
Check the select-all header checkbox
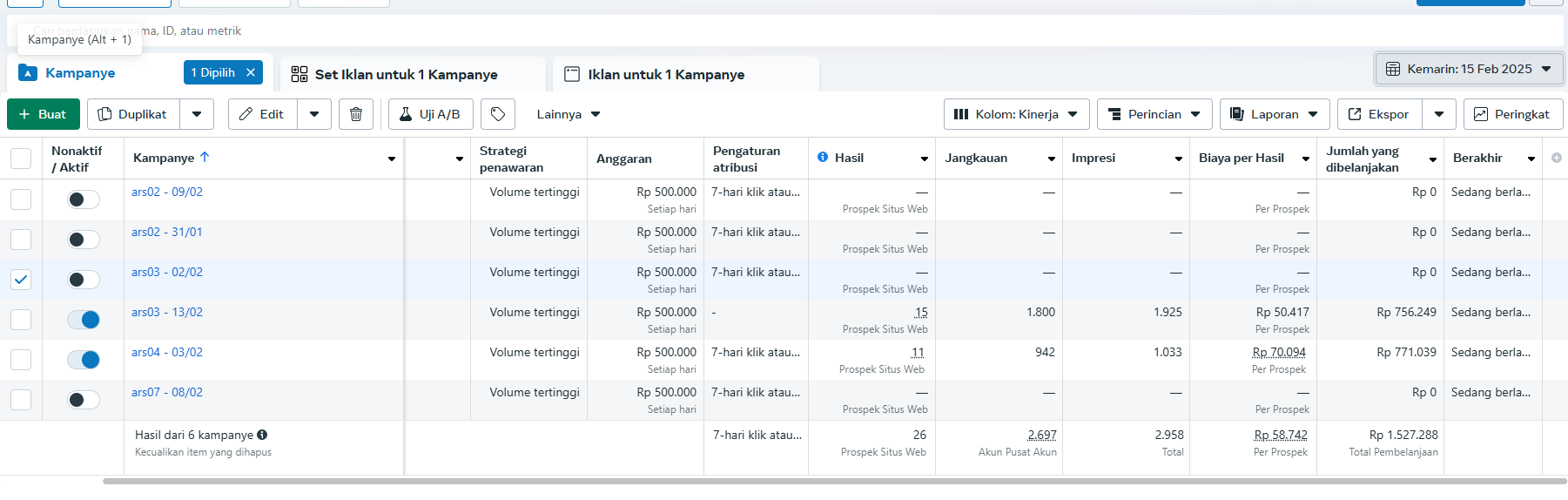pos(21,159)
